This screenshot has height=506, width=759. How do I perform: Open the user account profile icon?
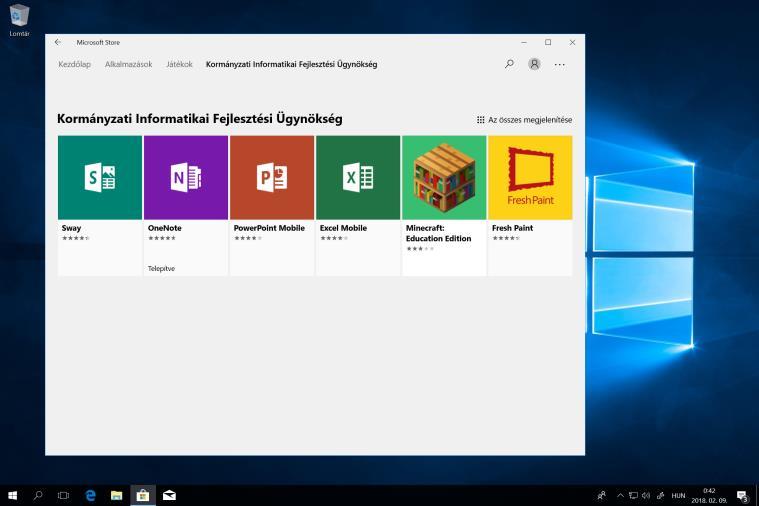coord(534,64)
